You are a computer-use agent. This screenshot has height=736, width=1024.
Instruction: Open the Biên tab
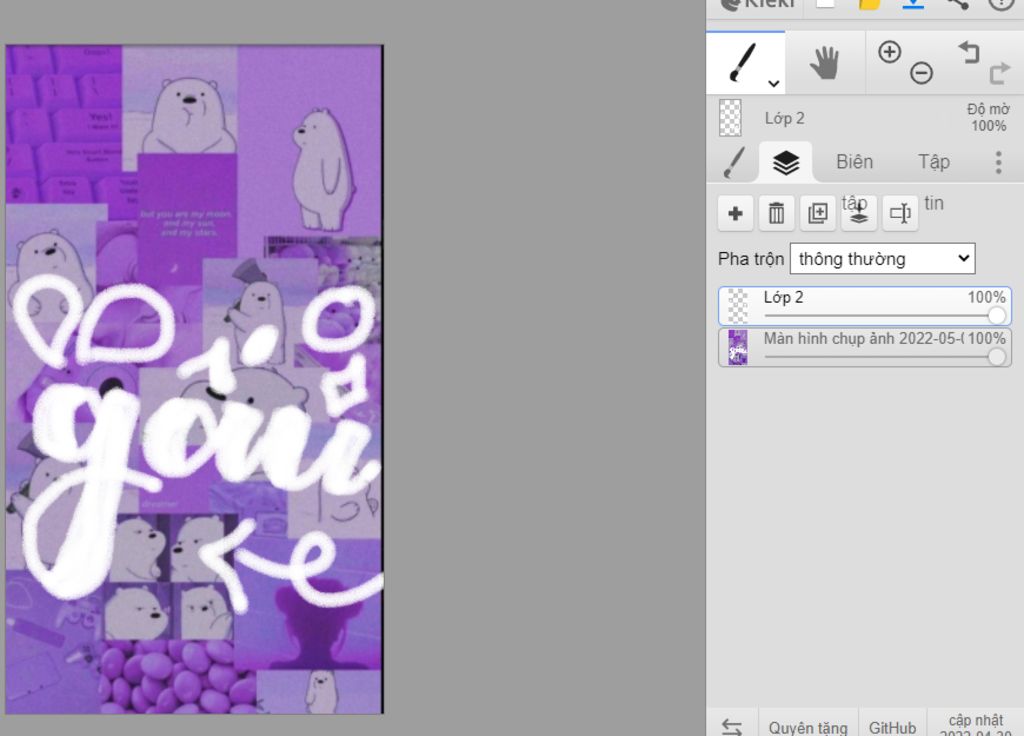point(854,162)
